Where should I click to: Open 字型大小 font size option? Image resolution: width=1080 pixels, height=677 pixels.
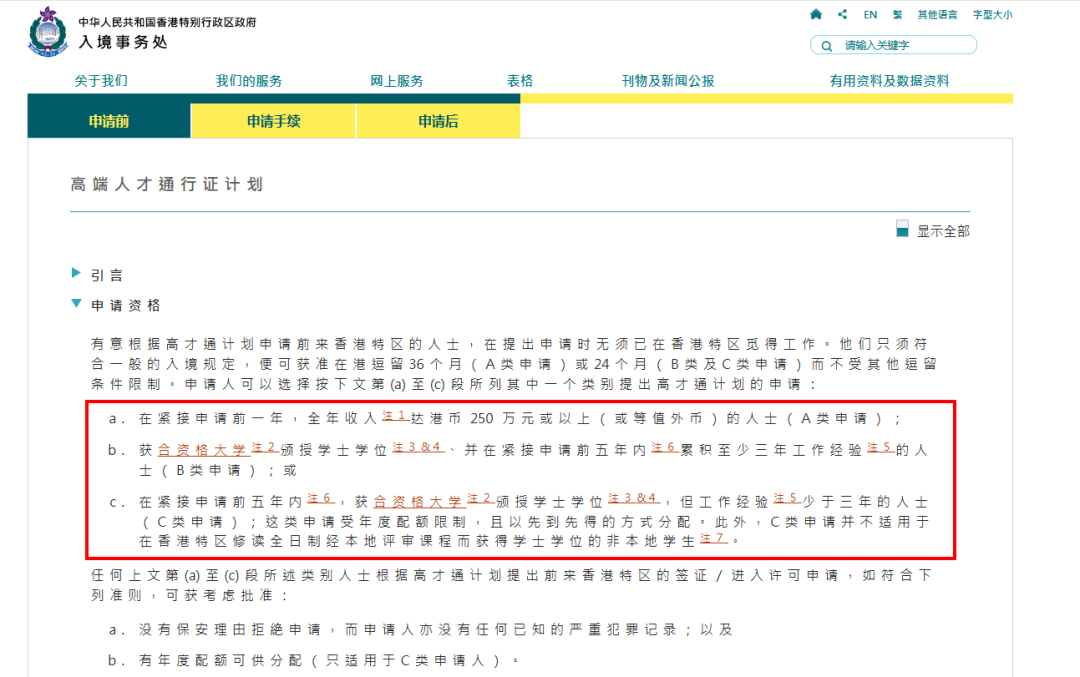[x=991, y=14]
